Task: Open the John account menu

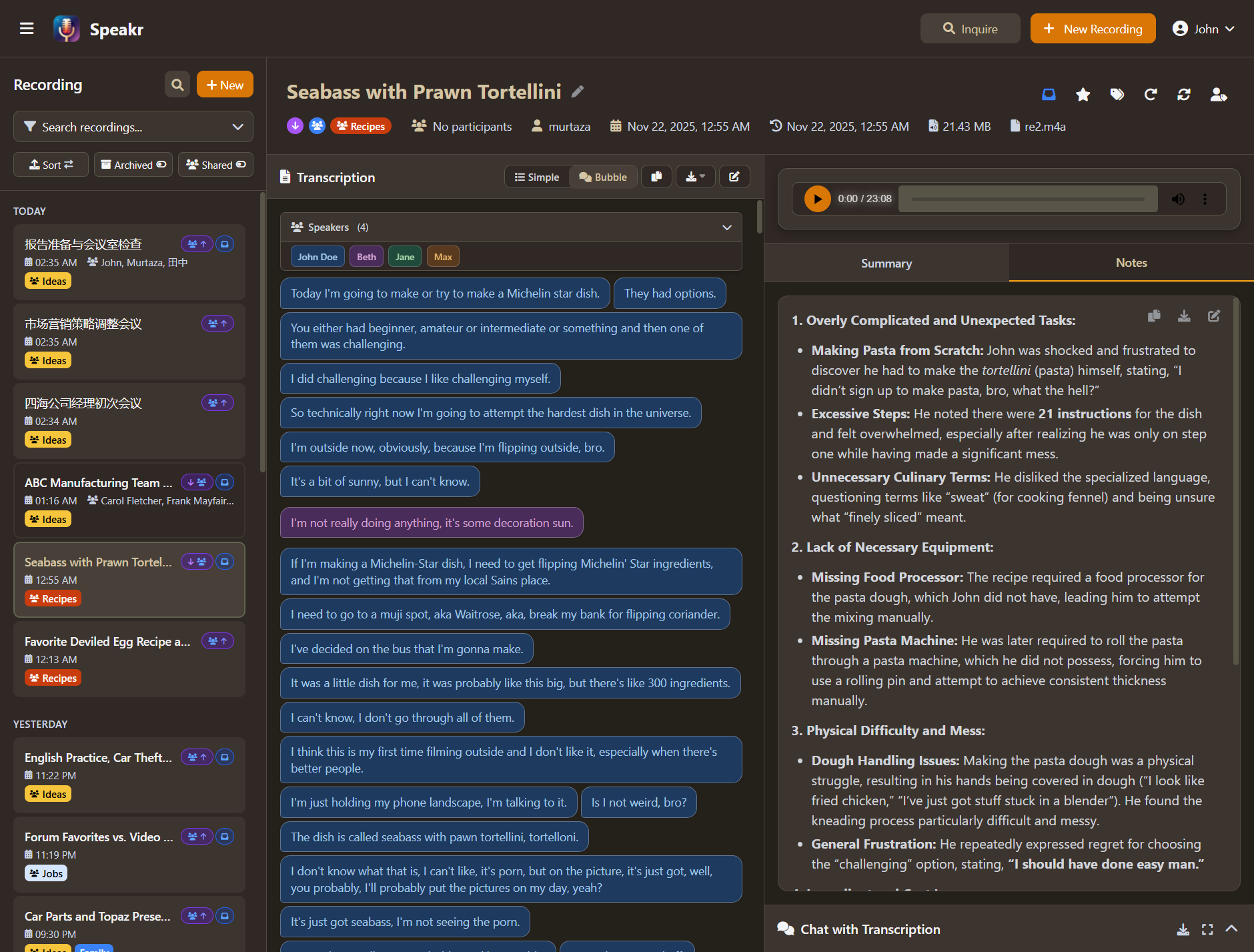Action: click(x=1204, y=28)
